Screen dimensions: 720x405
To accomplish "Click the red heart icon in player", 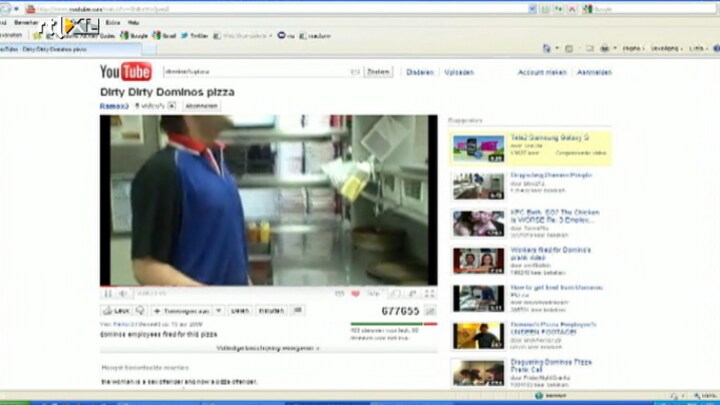I will [x=355, y=293].
